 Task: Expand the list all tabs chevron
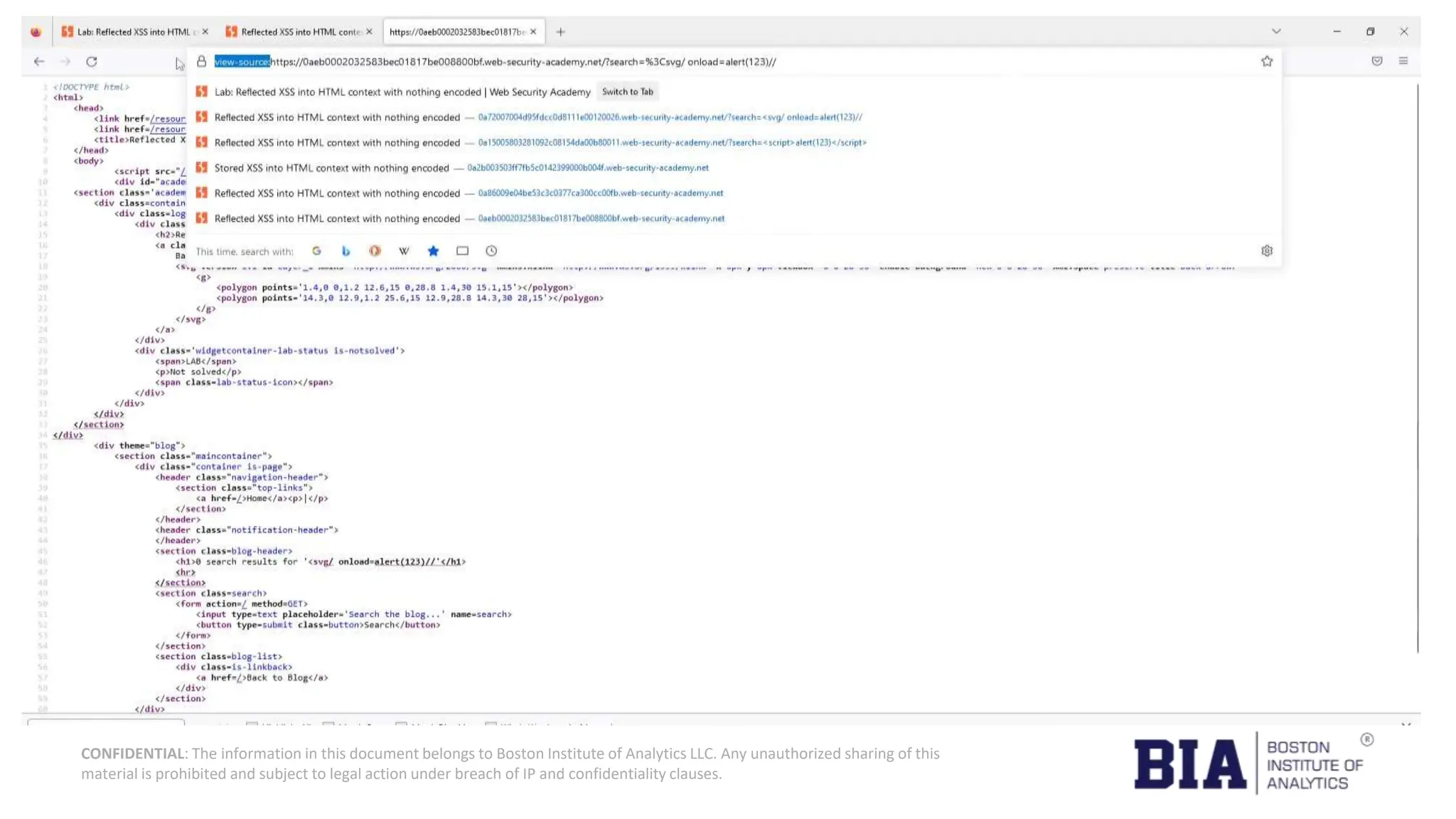[x=1276, y=31]
